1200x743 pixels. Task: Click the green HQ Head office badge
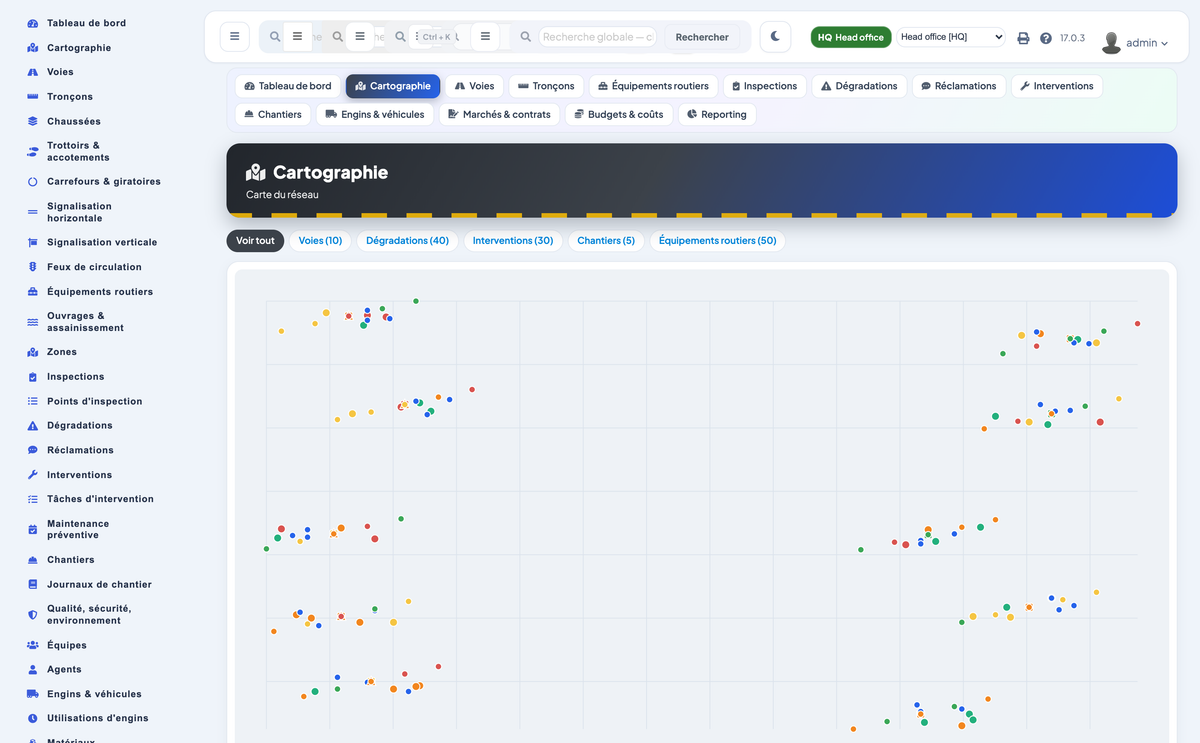(851, 37)
